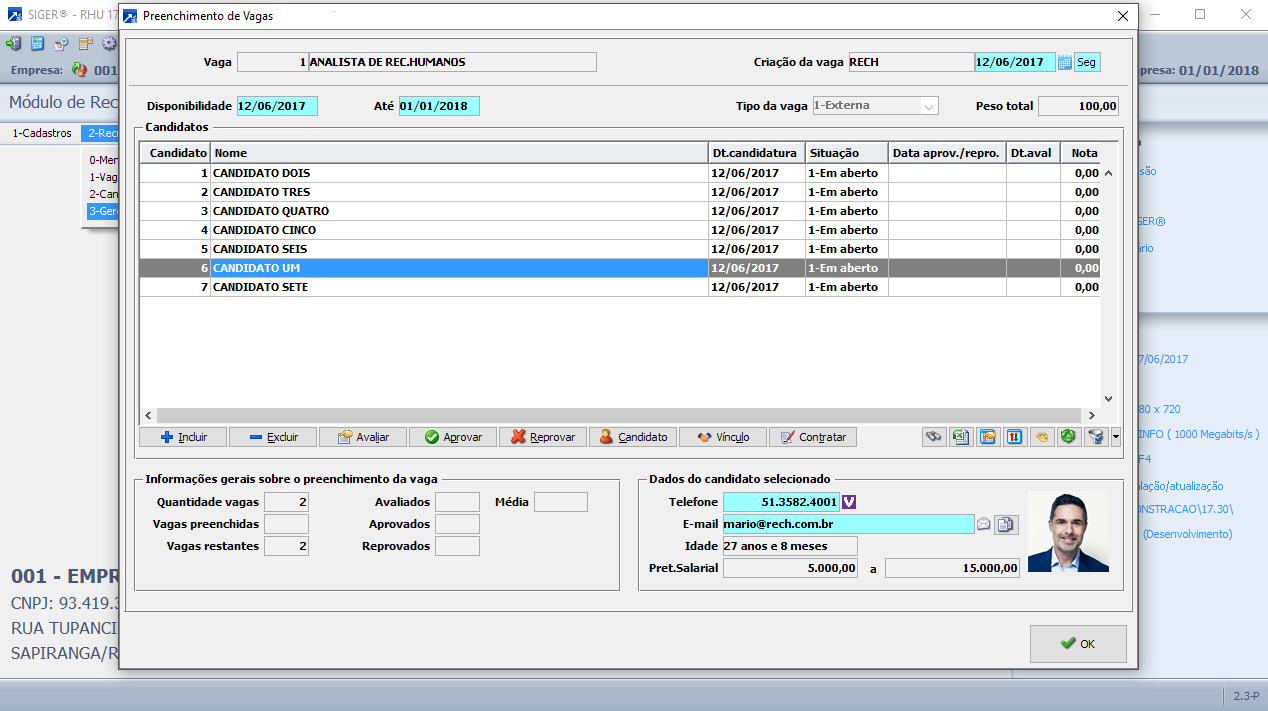Copy e-mail with the copy icon button
This screenshot has height=711, width=1268.
click(1006, 524)
